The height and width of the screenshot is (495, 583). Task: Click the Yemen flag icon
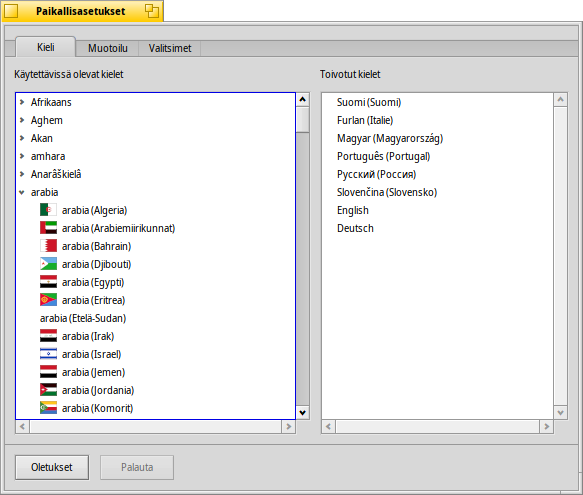[x=48, y=372]
